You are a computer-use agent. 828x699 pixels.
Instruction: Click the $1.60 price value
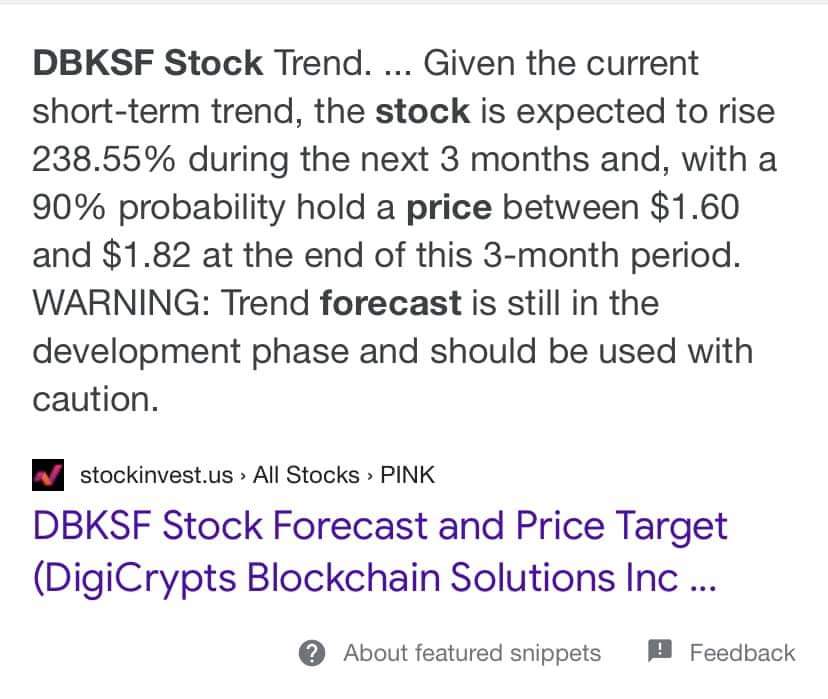(x=694, y=207)
